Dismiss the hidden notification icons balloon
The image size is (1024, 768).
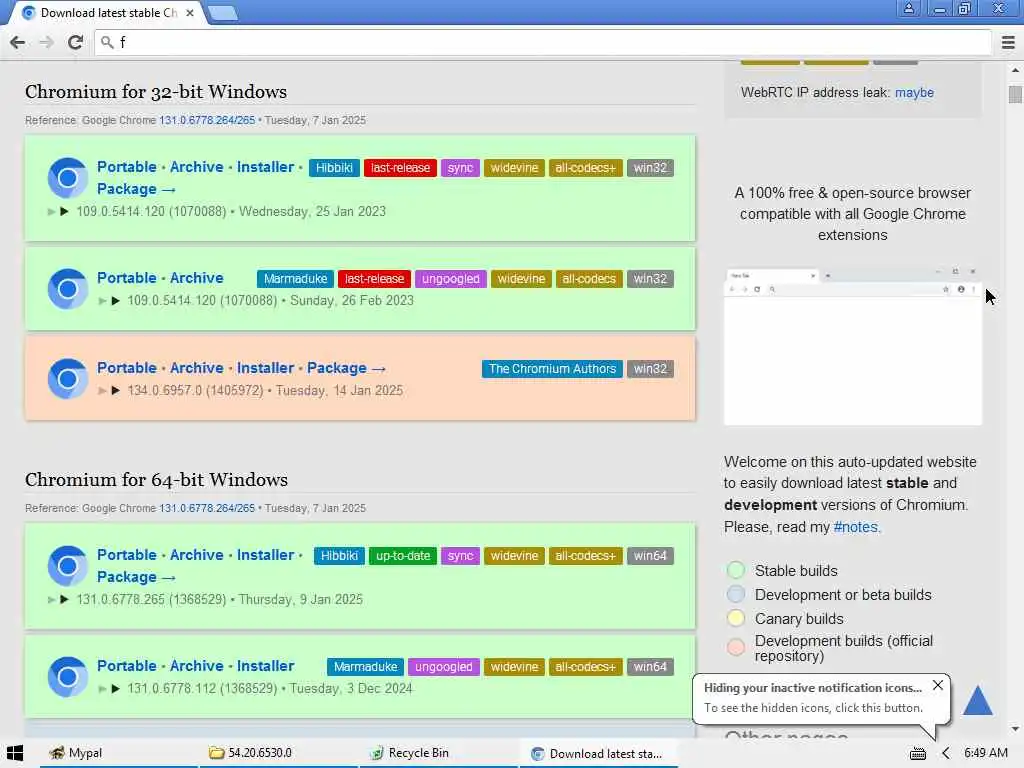938,685
